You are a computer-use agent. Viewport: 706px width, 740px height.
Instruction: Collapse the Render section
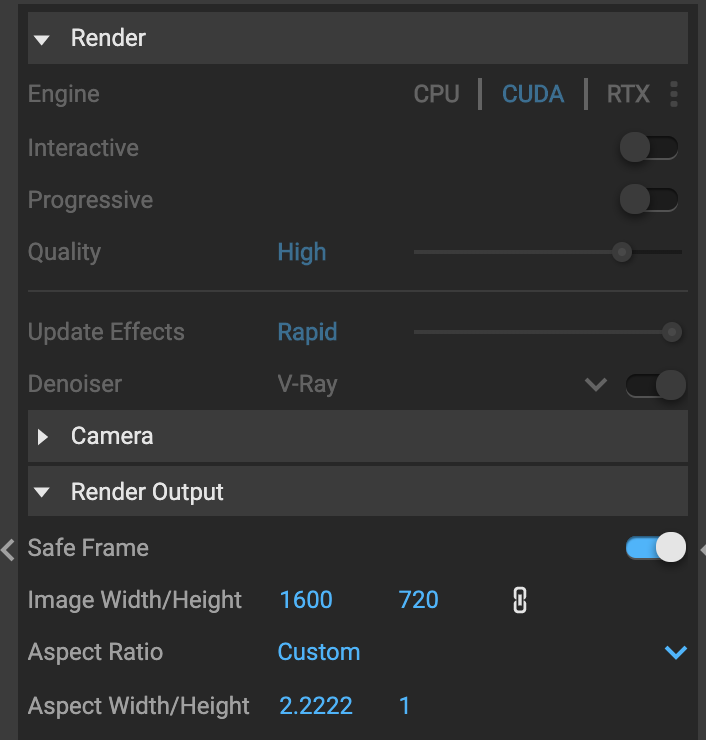[x=42, y=39]
